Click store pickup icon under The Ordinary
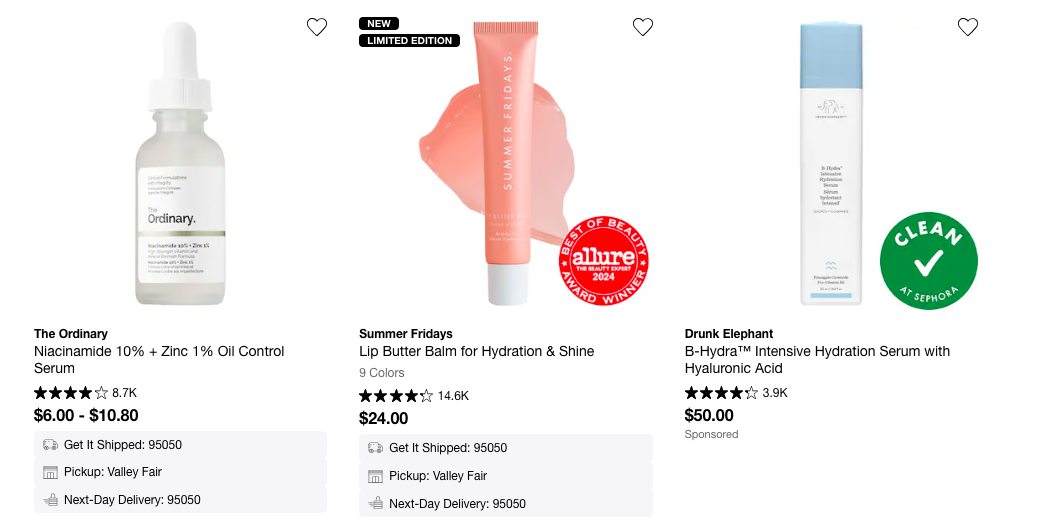This screenshot has height=522, width=1059. (x=50, y=472)
